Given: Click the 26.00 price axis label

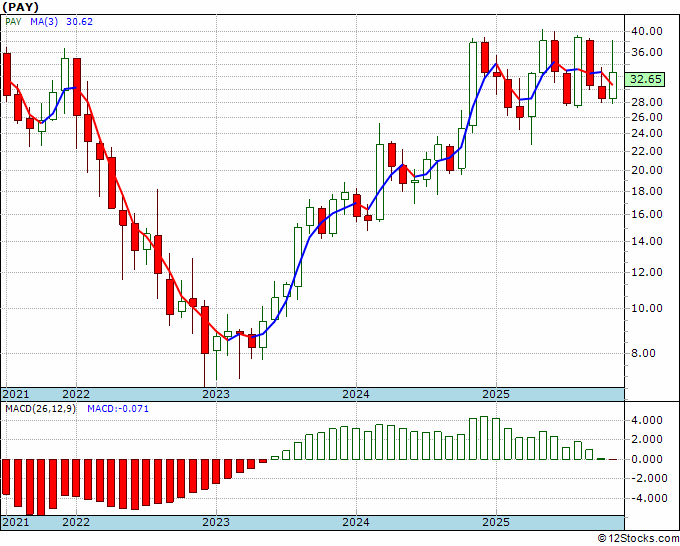Looking at the screenshot, I should (x=646, y=118).
